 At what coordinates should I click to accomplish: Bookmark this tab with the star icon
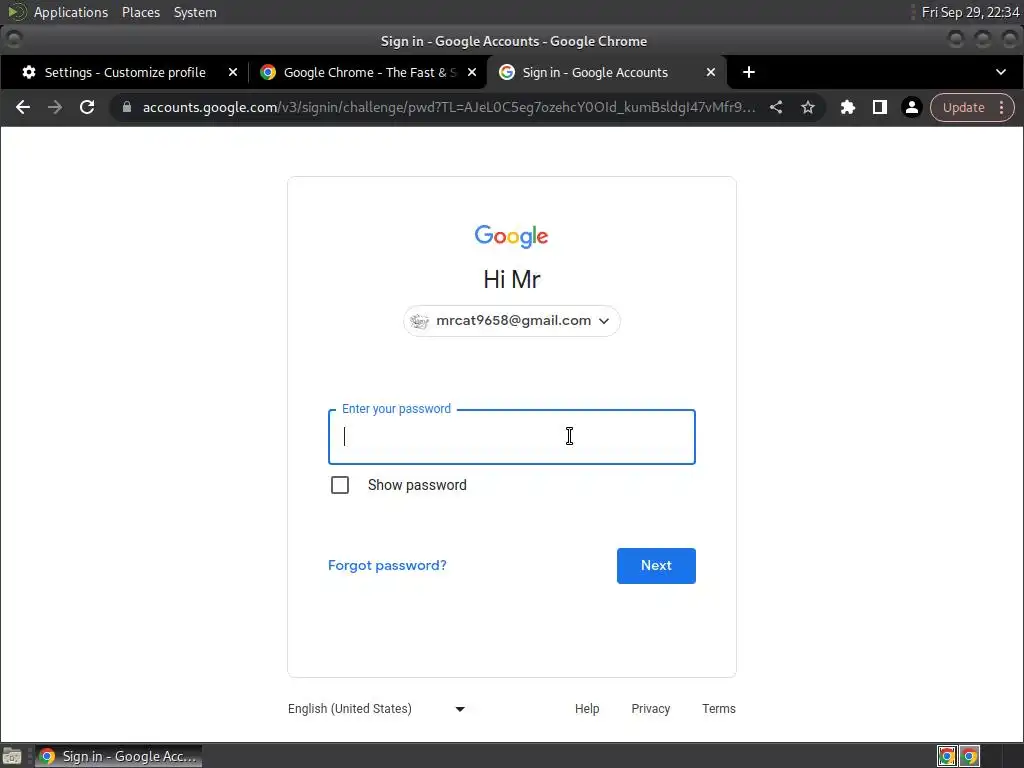coord(808,107)
